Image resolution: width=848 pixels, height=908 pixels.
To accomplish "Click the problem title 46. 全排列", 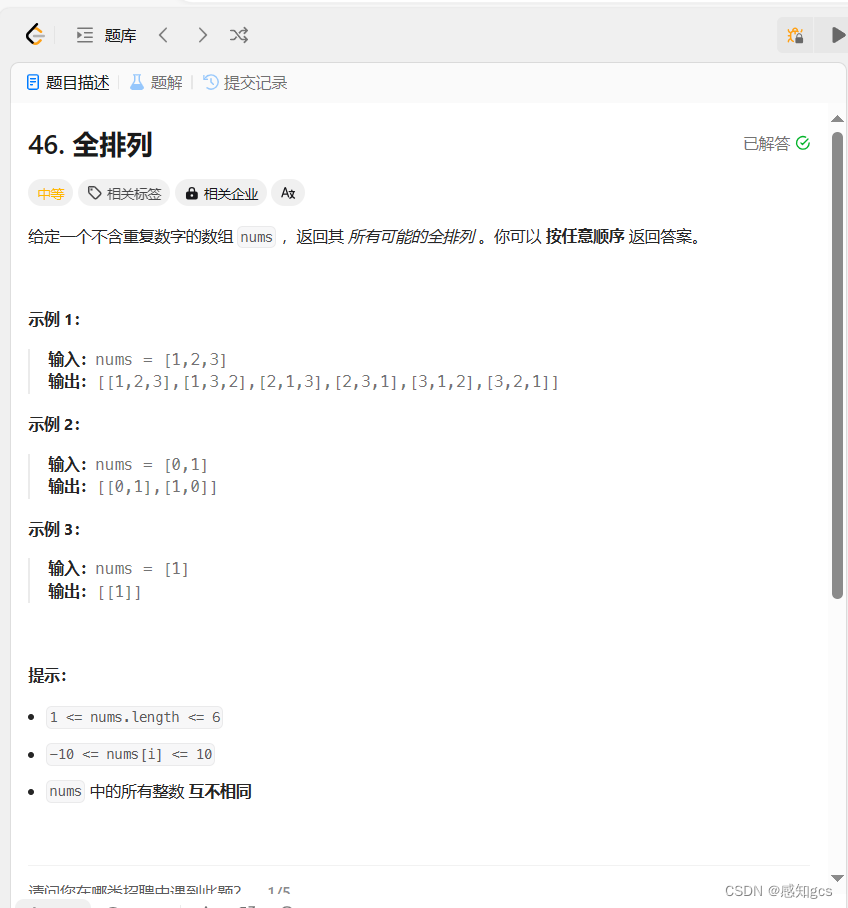I will click(90, 145).
